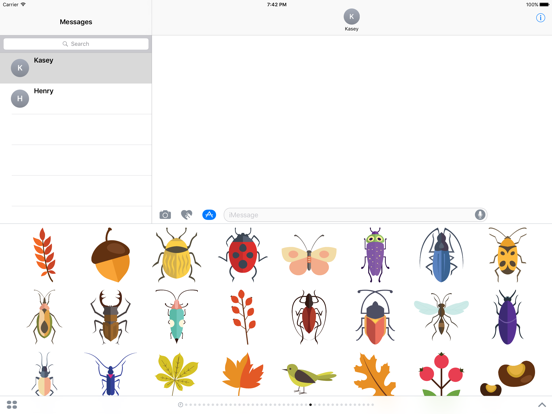The height and width of the screenshot is (414, 552).
Task: Open the app drawer grid icon
Action: 12,405
